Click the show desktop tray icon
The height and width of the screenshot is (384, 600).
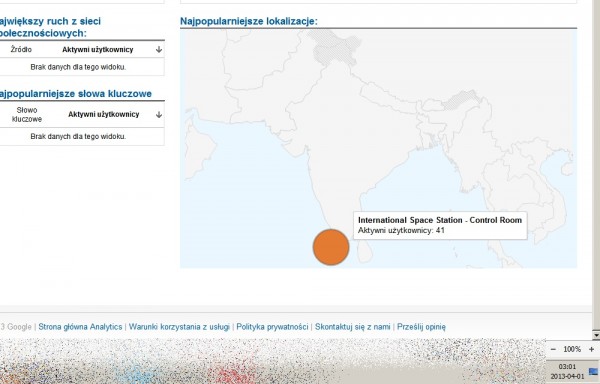(x=594, y=371)
